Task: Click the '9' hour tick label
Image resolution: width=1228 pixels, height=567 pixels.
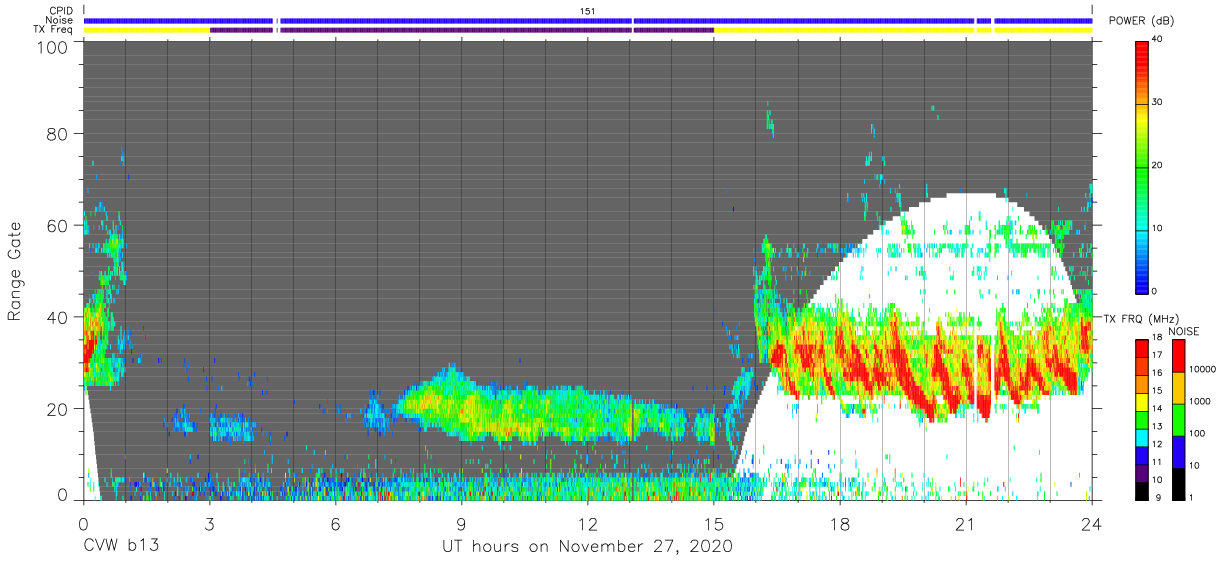Action: (461, 523)
